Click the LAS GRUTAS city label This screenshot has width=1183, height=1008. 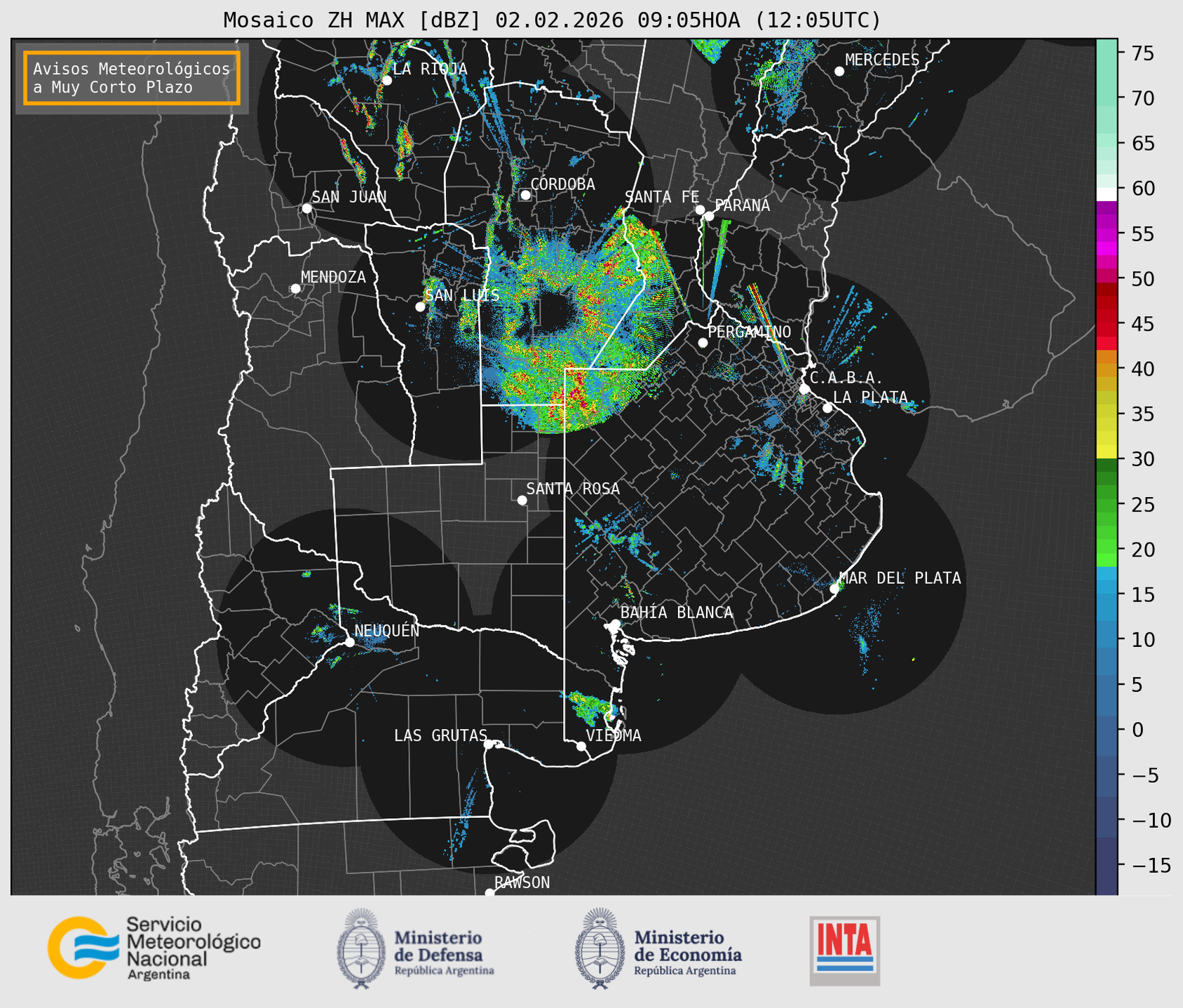click(x=440, y=735)
